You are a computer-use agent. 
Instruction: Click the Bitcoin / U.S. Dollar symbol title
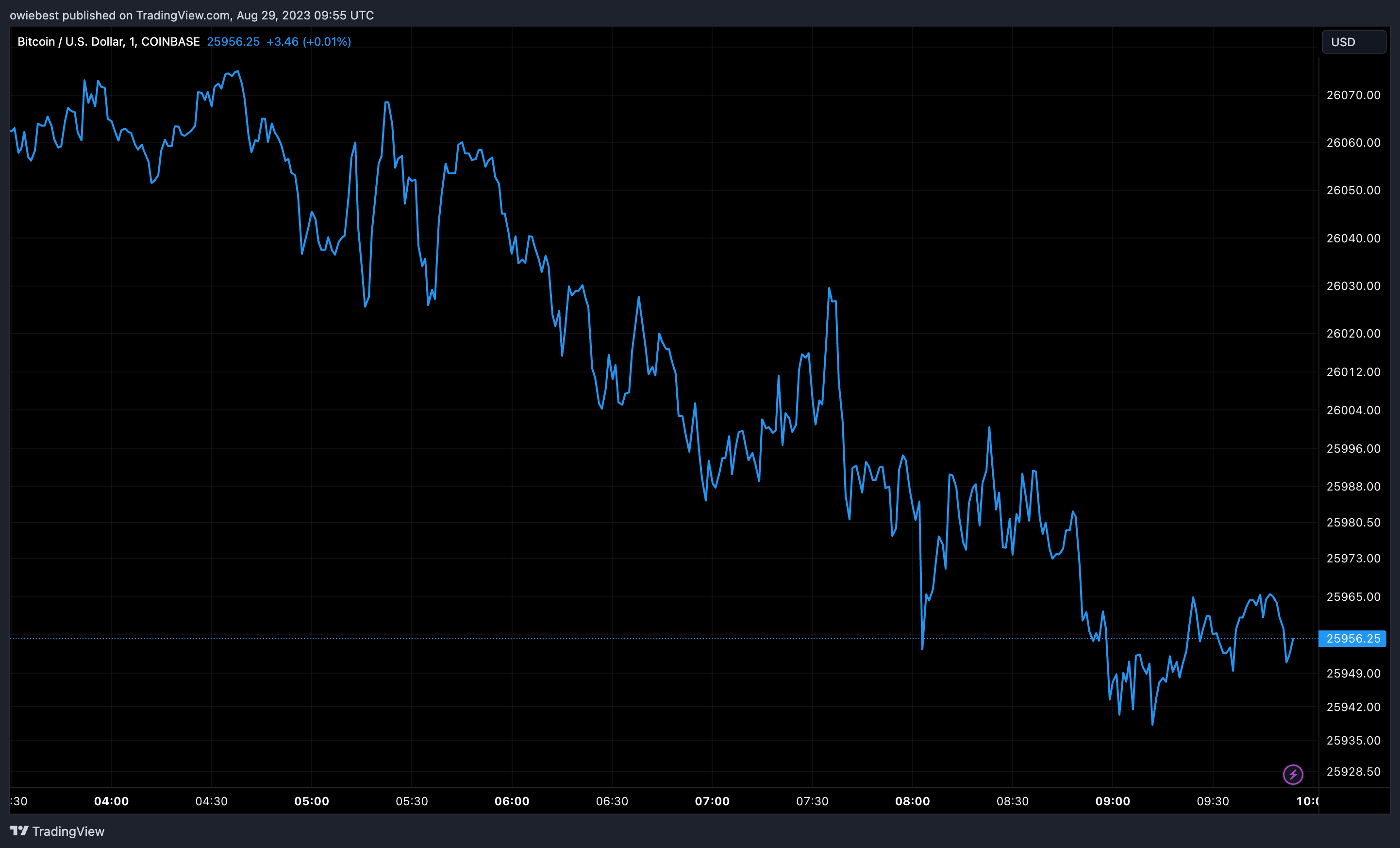click(x=109, y=41)
